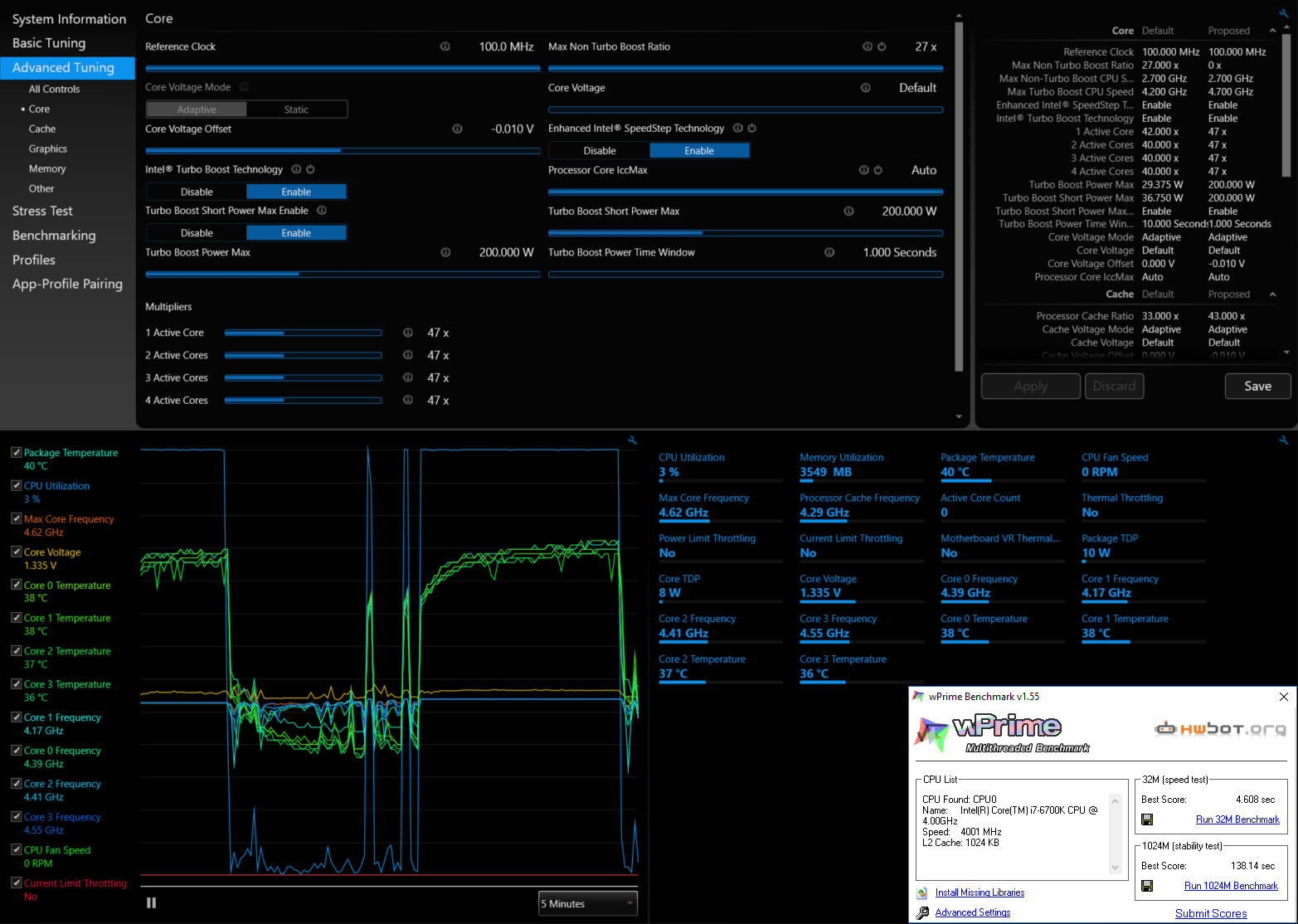
Task: Click info icon for Max Non Turbo Boost Ratio
Action: coord(868,46)
